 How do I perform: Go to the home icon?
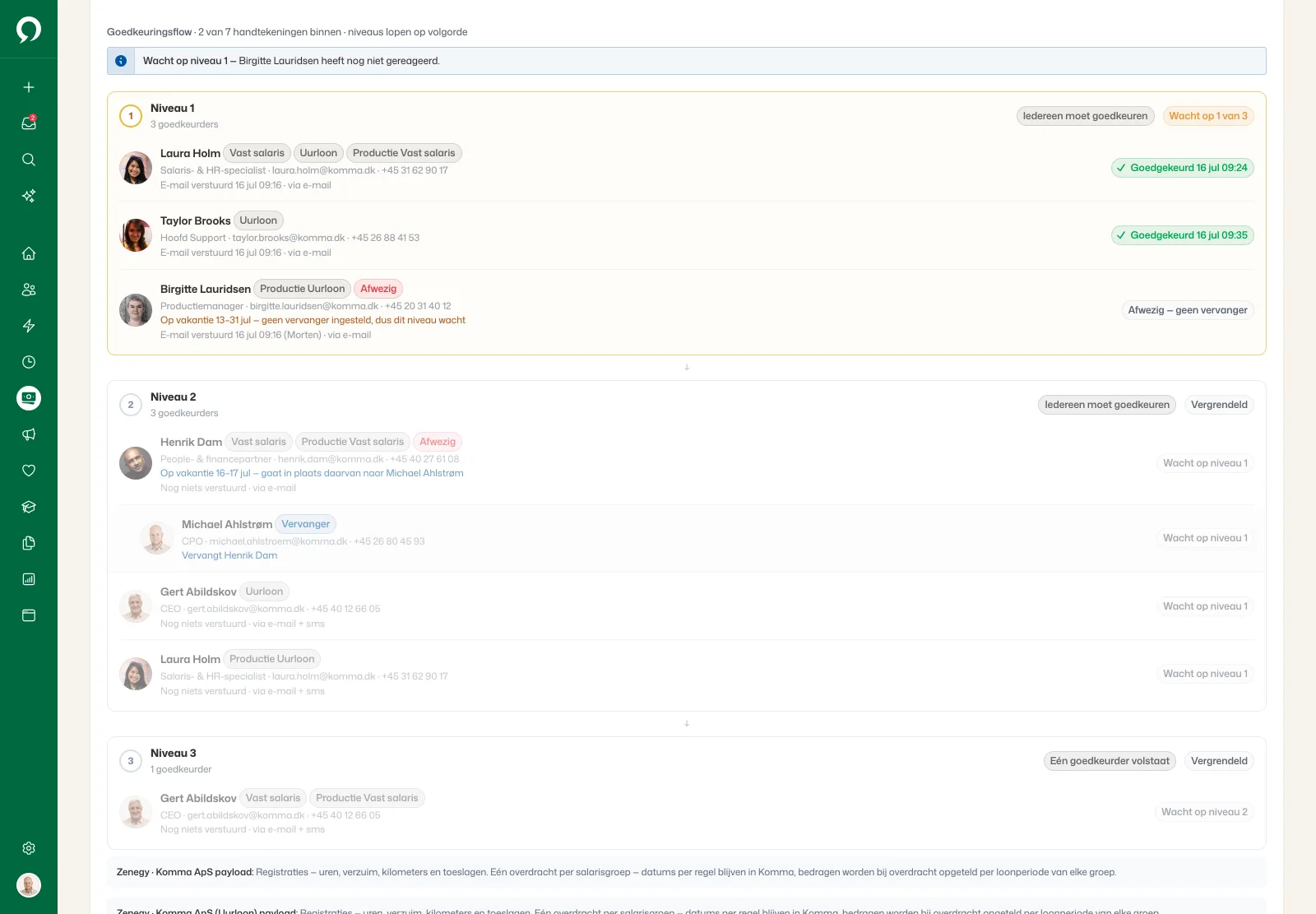click(x=29, y=253)
